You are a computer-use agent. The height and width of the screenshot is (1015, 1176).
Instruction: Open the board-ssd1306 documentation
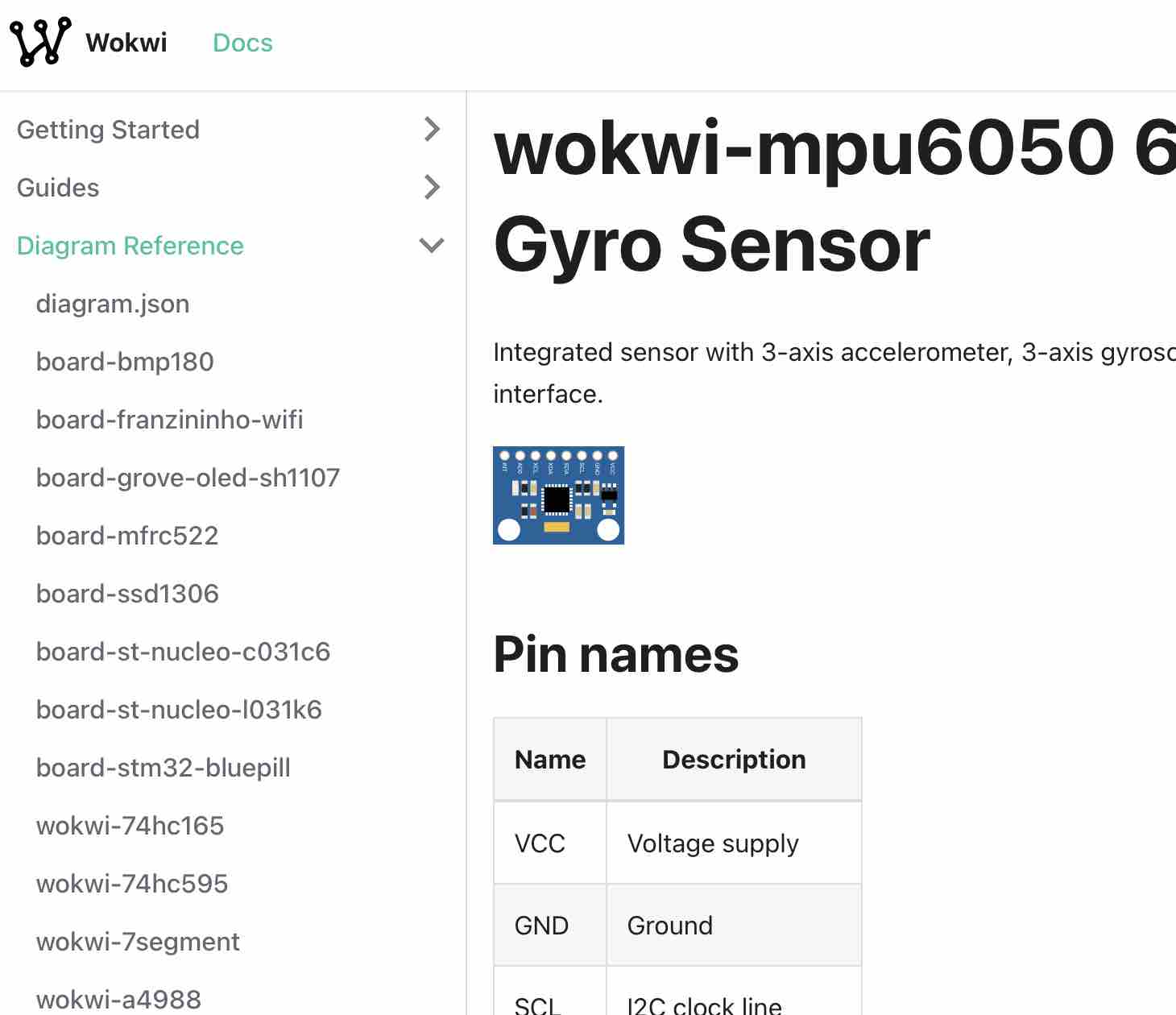(x=127, y=594)
